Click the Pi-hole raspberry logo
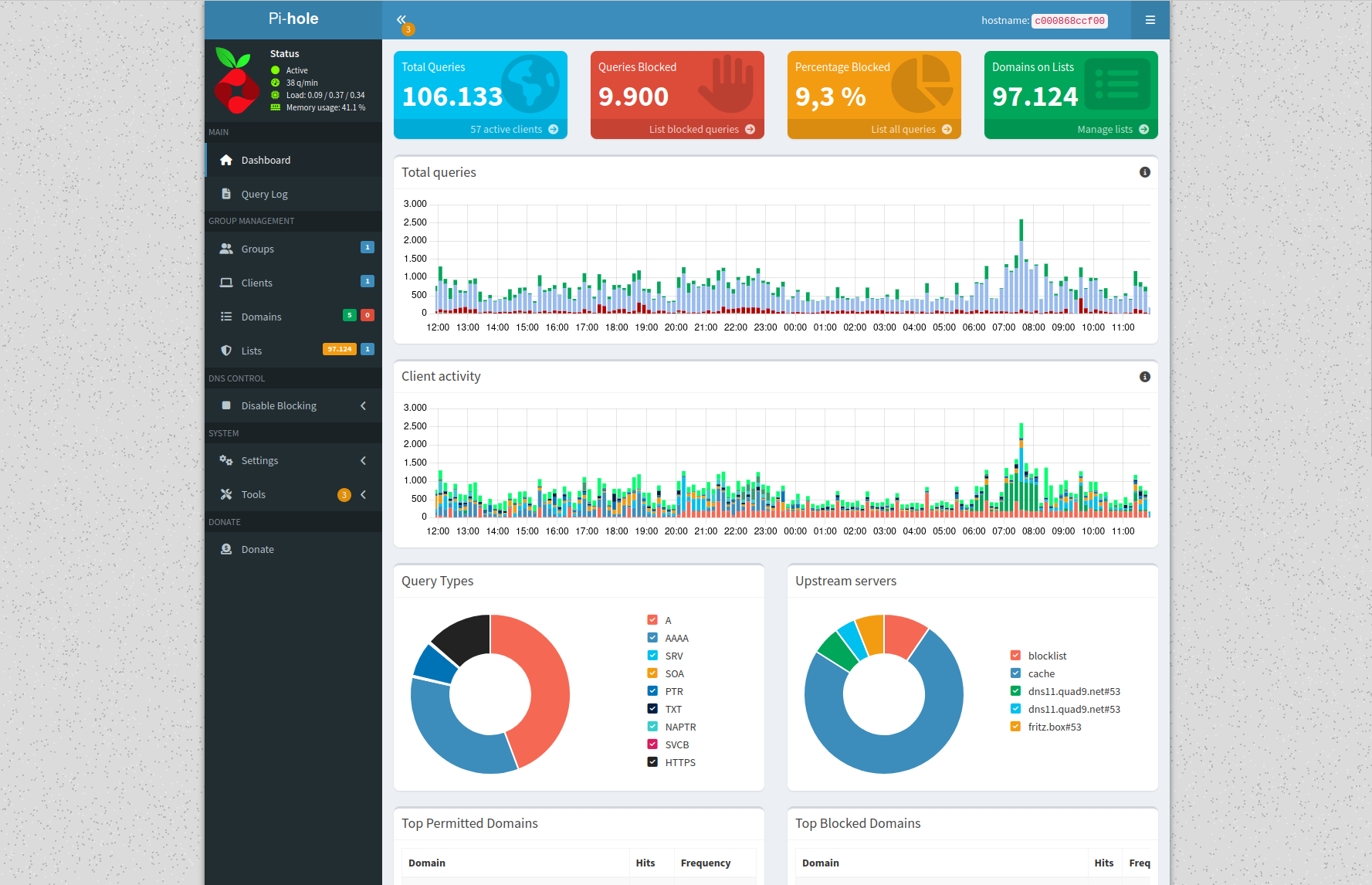This screenshot has height=885, width=1372. [x=236, y=81]
